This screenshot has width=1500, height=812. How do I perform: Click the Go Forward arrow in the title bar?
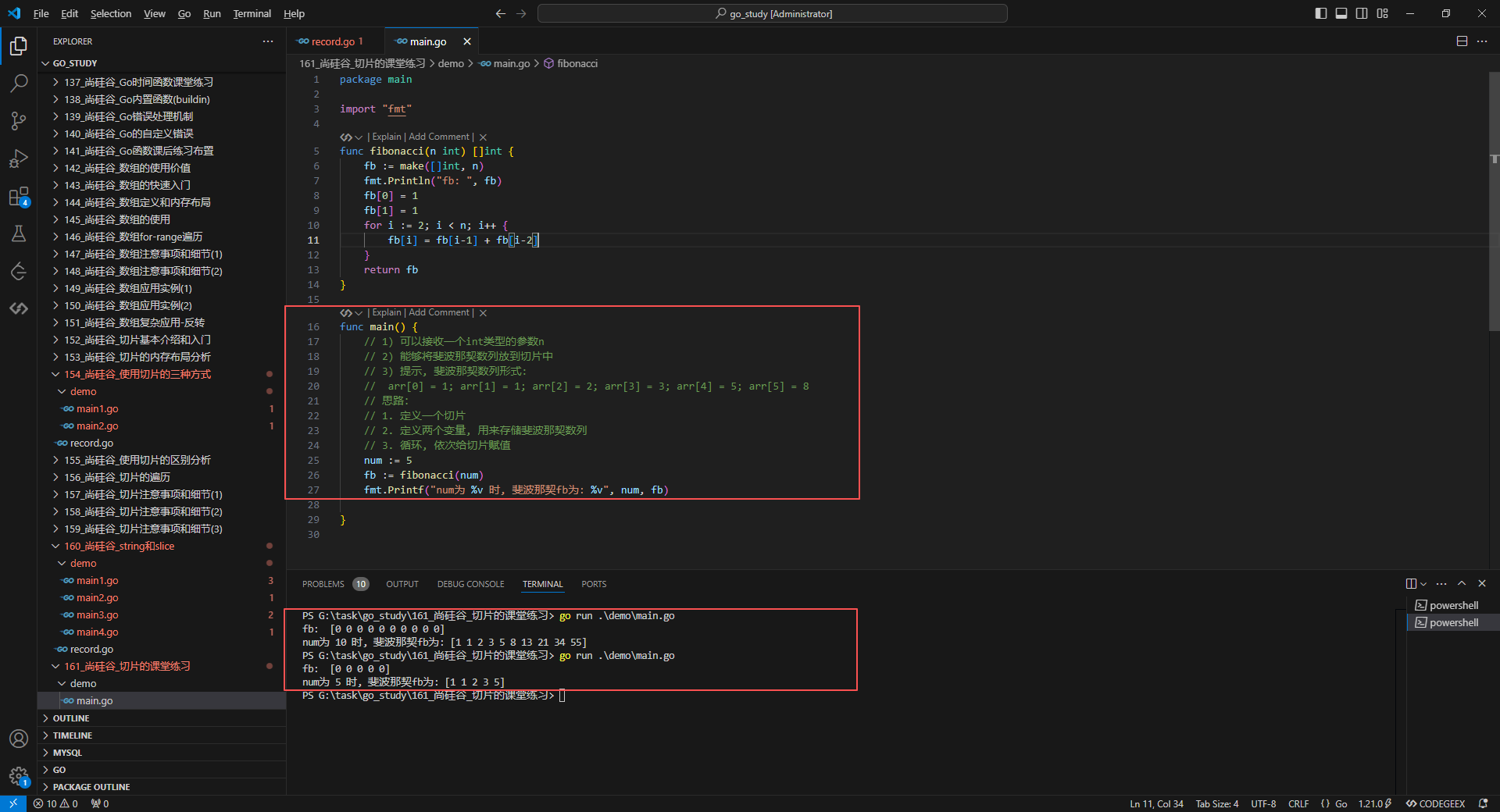point(521,13)
